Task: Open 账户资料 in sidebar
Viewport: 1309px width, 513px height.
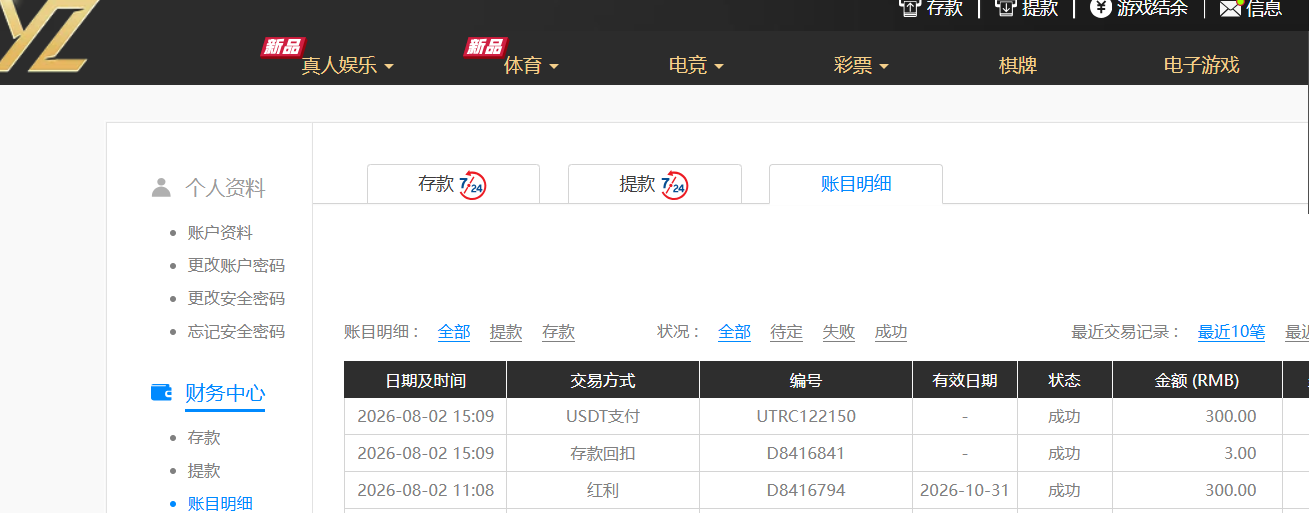Action: tap(220, 233)
